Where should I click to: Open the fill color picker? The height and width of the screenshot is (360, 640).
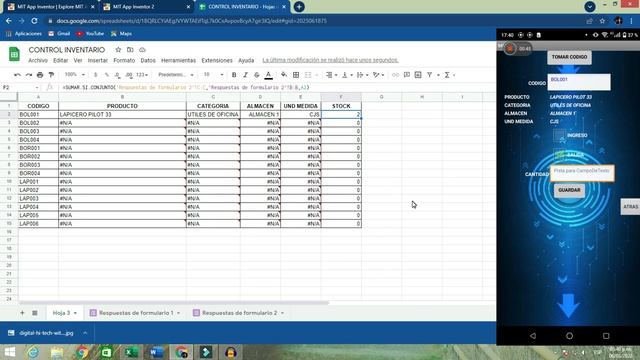(284, 75)
